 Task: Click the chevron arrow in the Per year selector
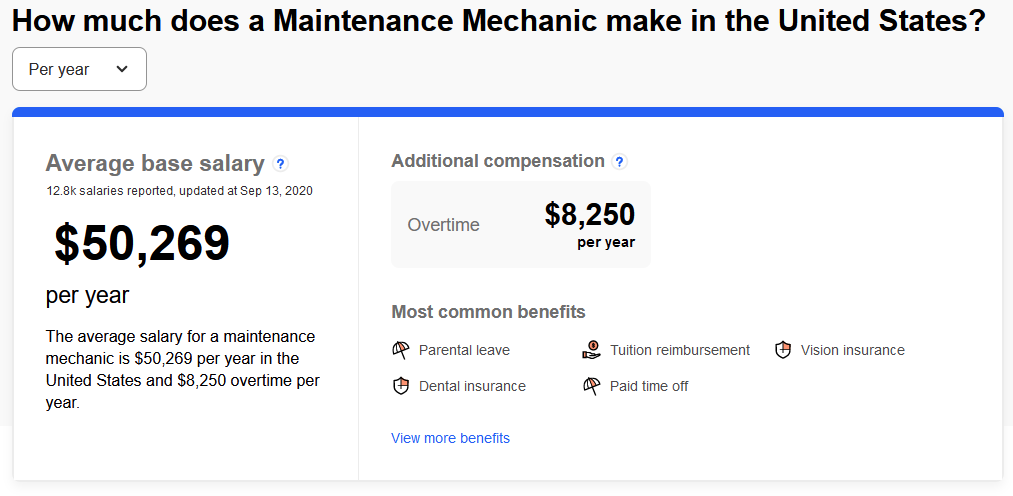click(x=122, y=69)
